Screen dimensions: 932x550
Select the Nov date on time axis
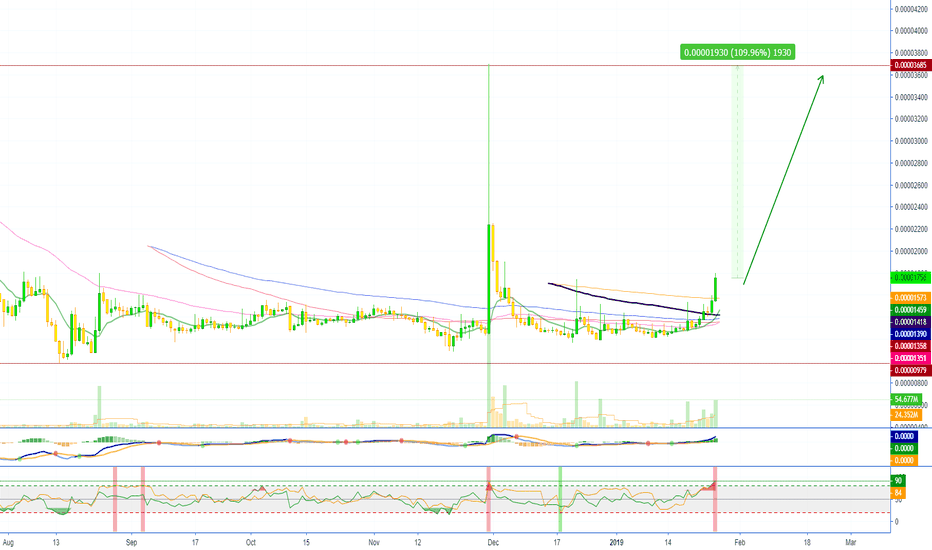pos(374,542)
